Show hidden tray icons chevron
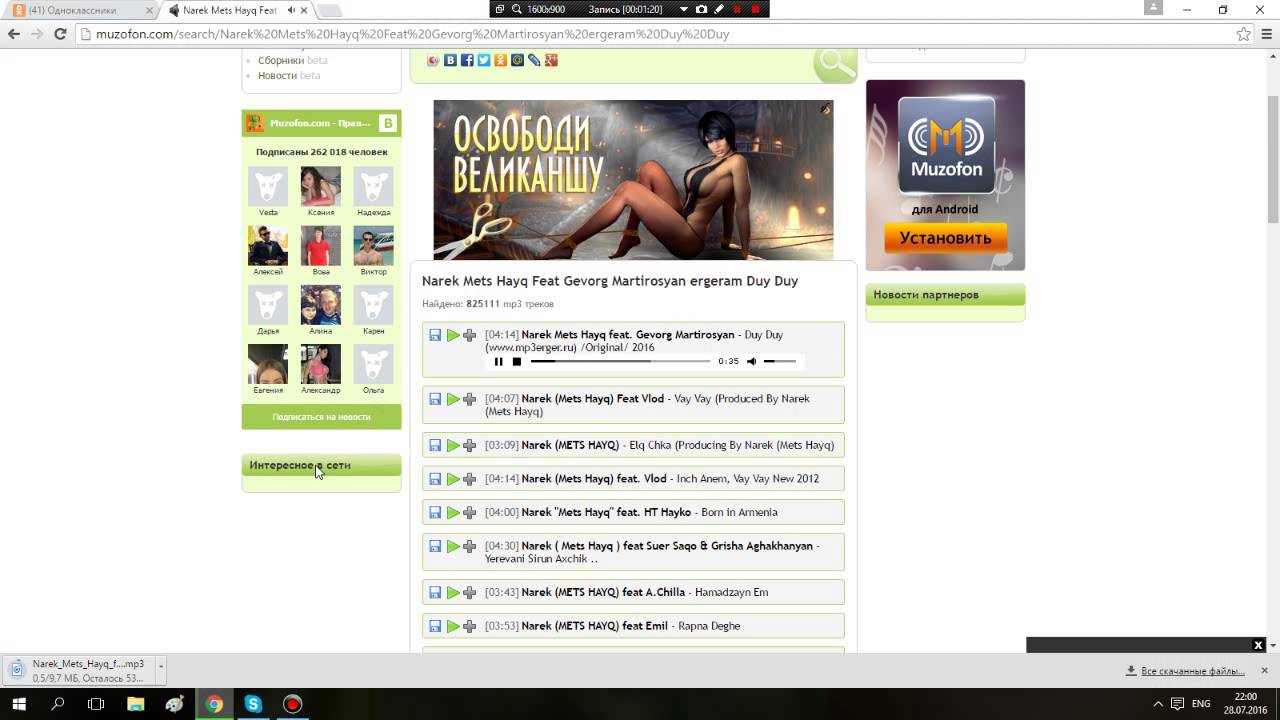 click(1158, 704)
